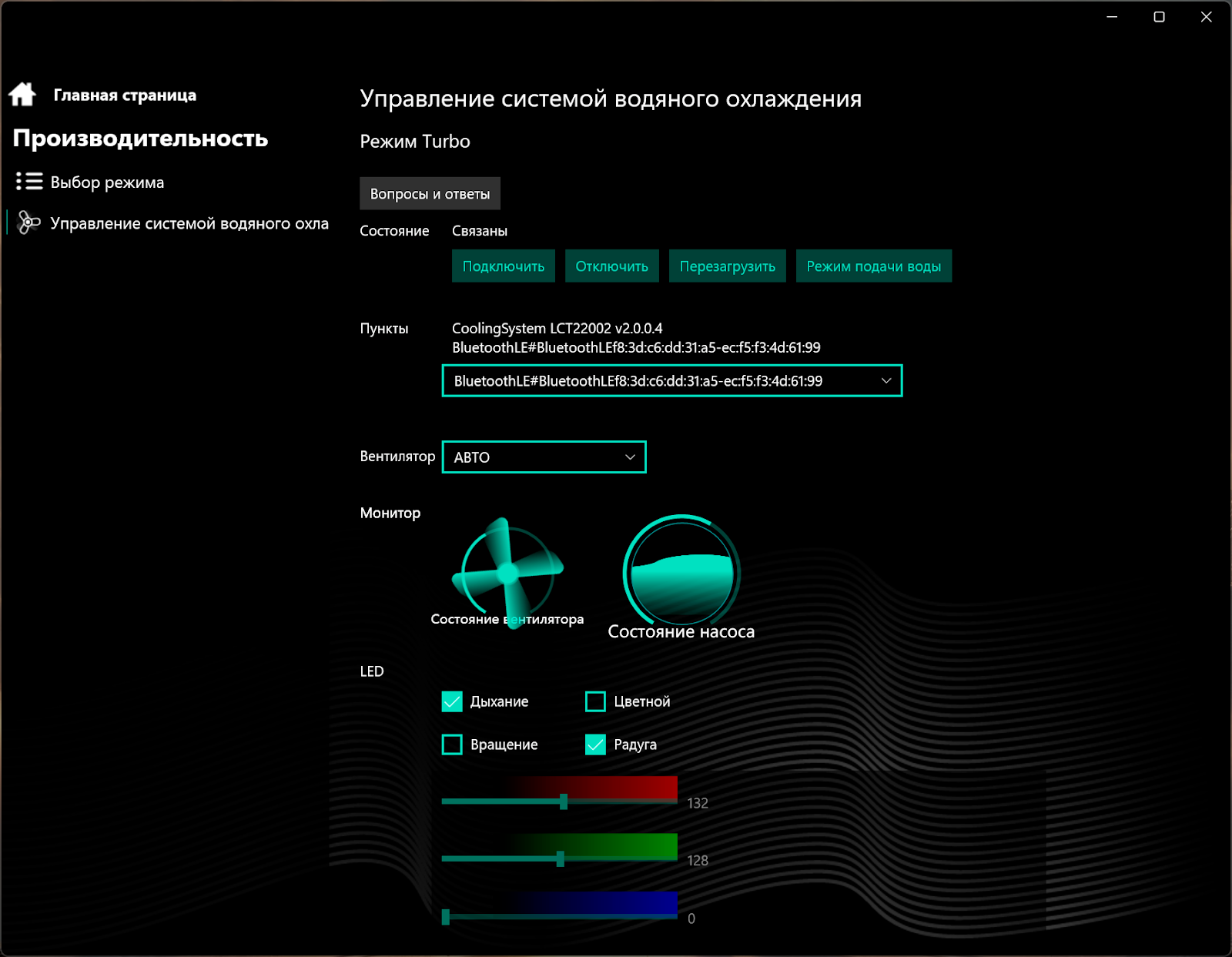Minimize the application window
Screen dimensions: 1232x957
pos(1112,17)
